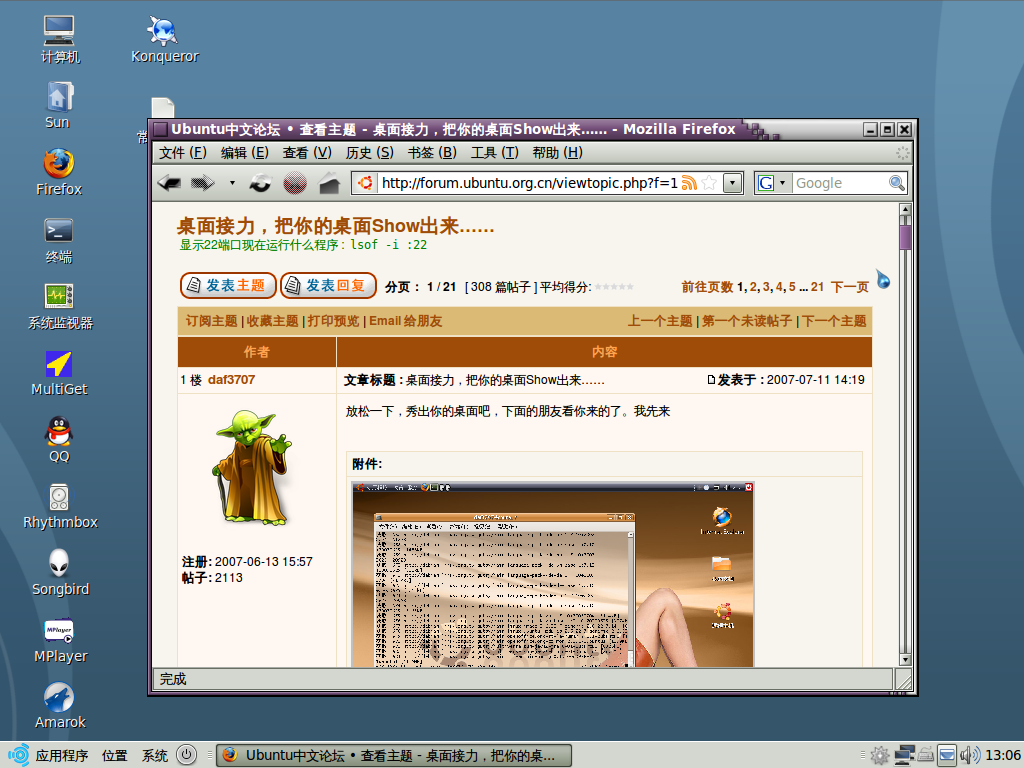This screenshot has height=768, width=1024.
Task: Open the 工具 (T) menu
Action: (495, 153)
